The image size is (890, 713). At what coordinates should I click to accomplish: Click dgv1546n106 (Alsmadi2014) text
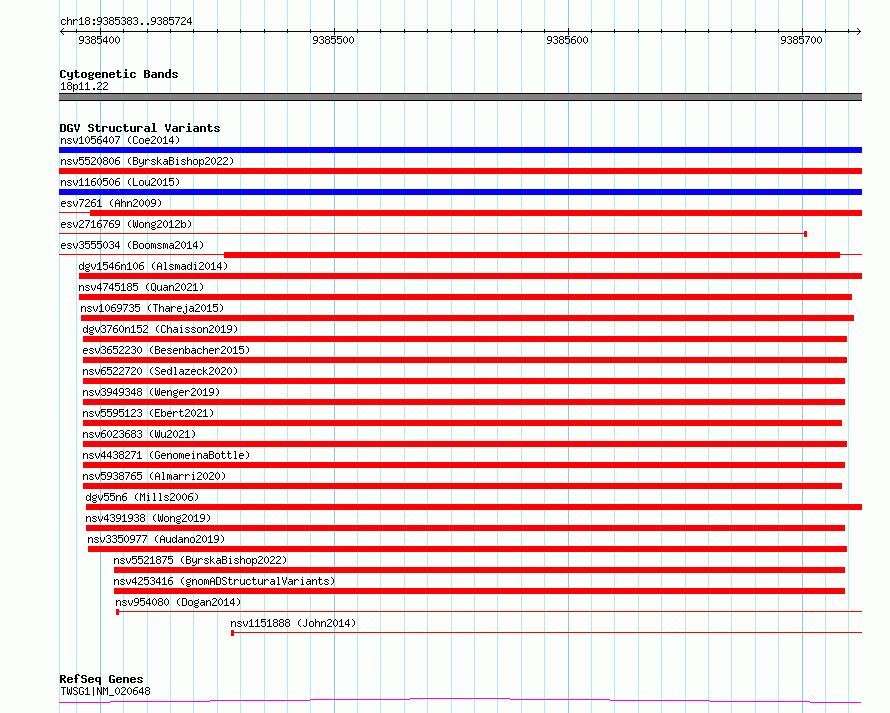tap(153, 266)
